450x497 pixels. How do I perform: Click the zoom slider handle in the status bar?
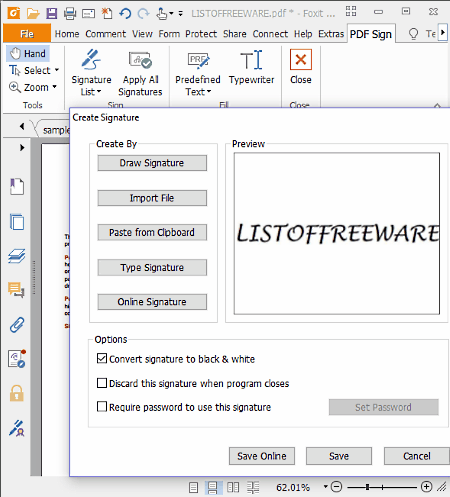pyautogui.click(x=367, y=487)
